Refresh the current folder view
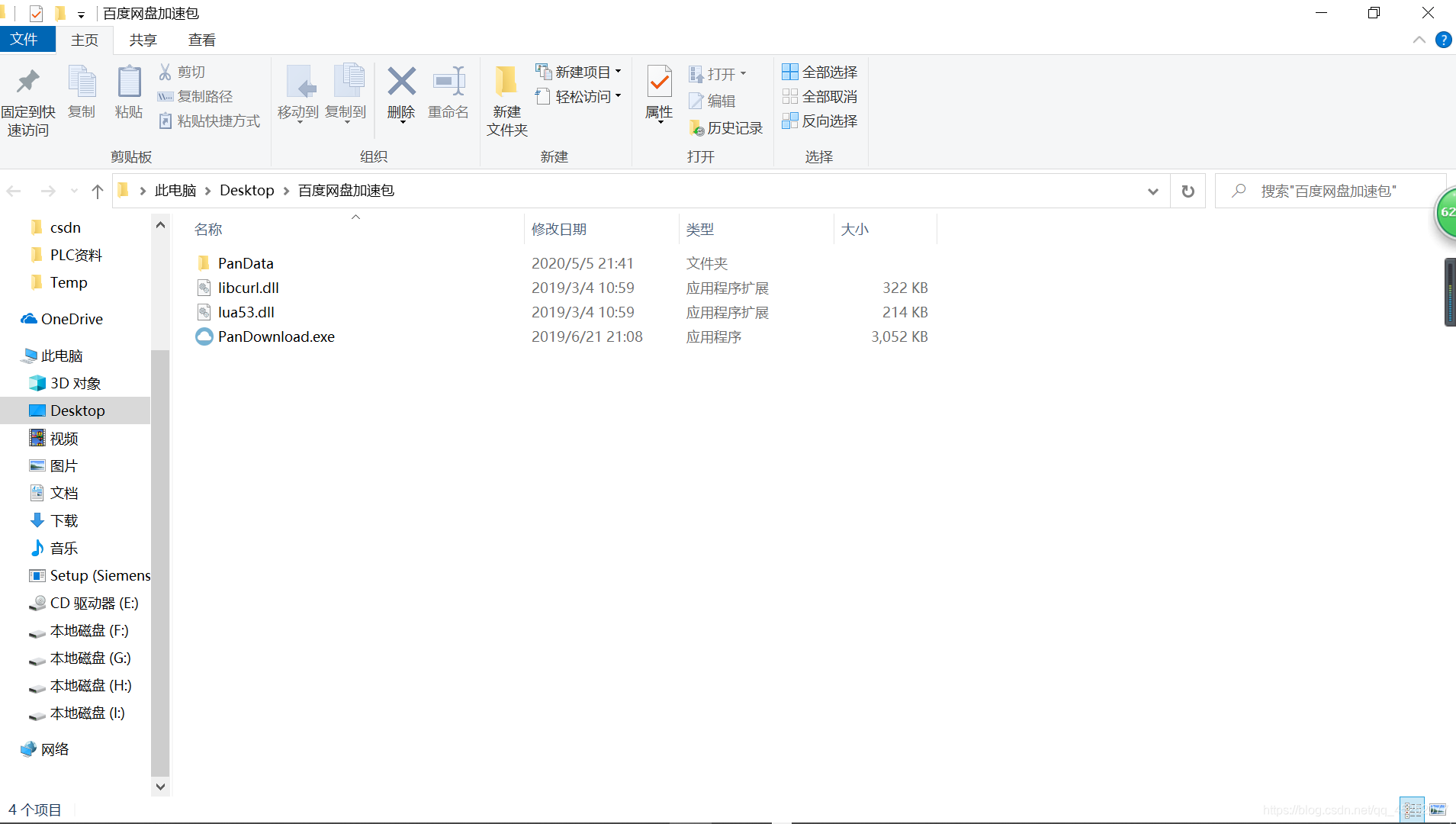Viewport: 1456px width, 824px height. [x=1188, y=192]
